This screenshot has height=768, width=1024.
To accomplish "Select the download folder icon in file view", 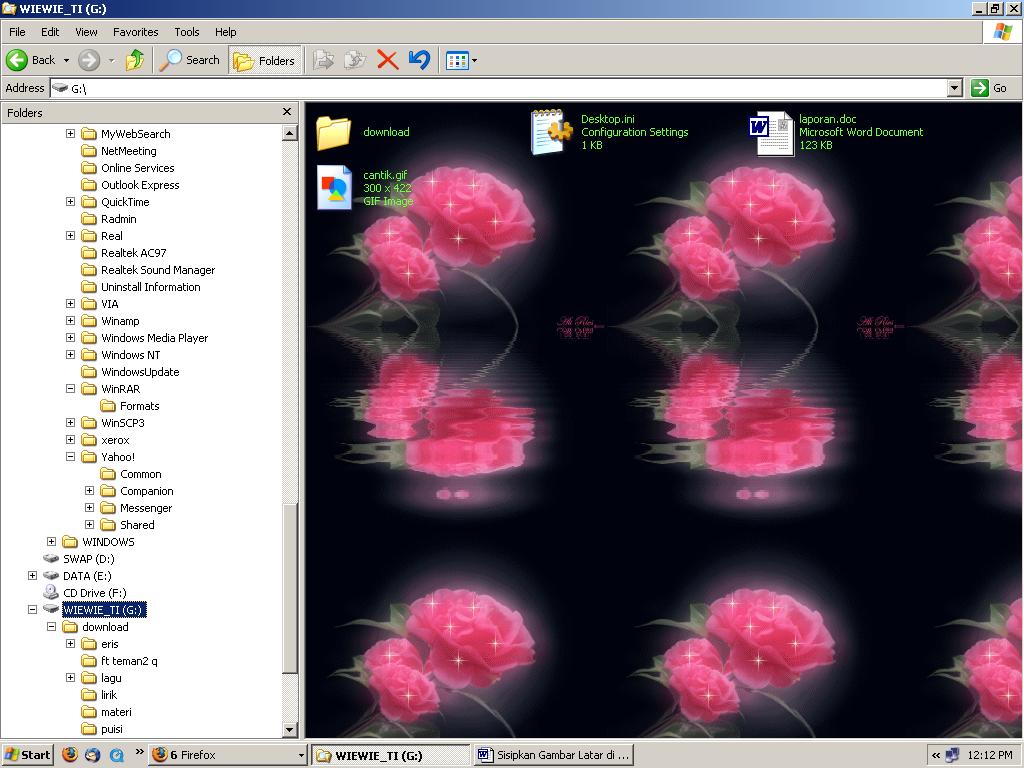I will pyautogui.click(x=334, y=133).
